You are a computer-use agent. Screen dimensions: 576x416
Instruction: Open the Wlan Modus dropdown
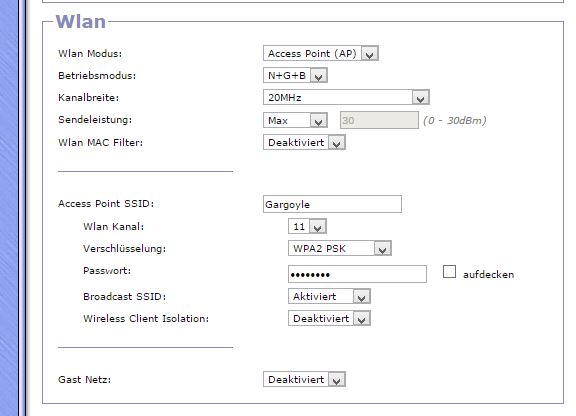pyautogui.click(x=321, y=54)
